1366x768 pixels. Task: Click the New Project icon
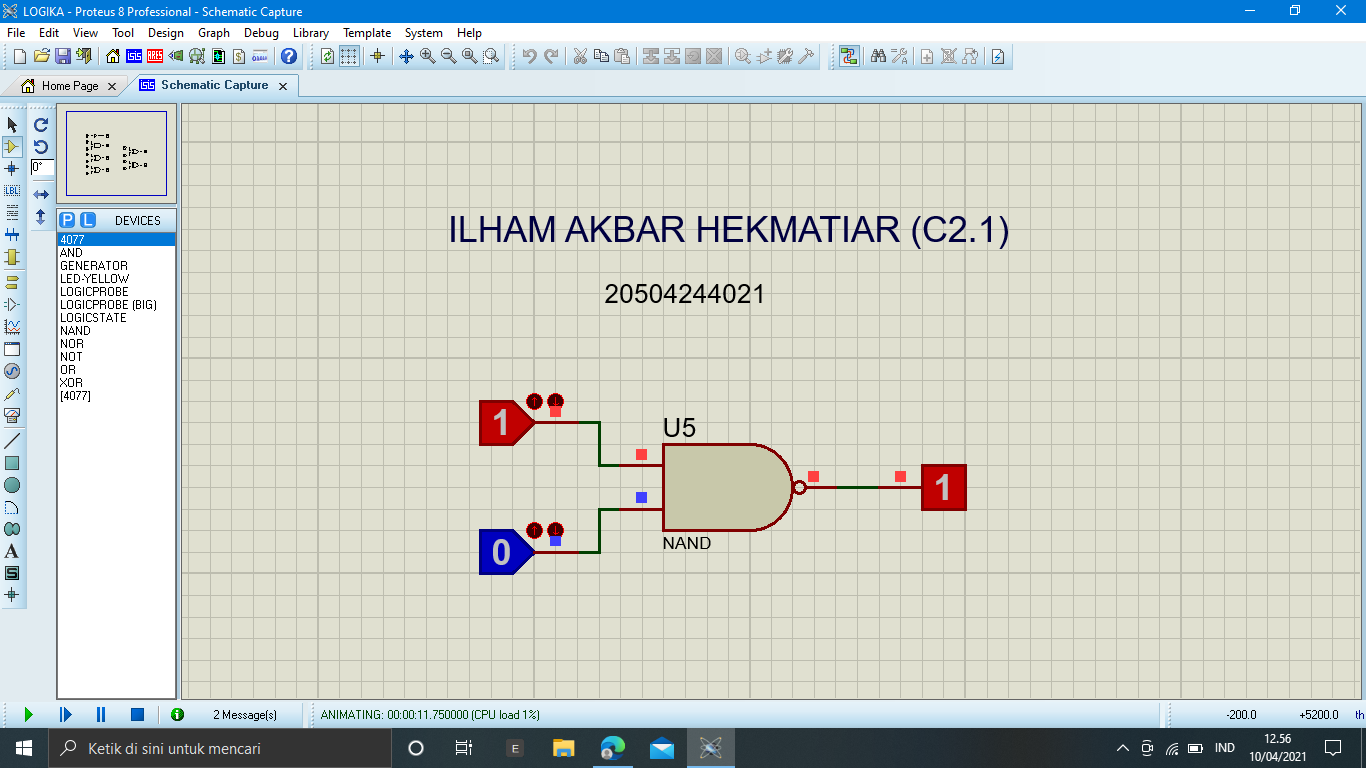pyautogui.click(x=20, y=56)
